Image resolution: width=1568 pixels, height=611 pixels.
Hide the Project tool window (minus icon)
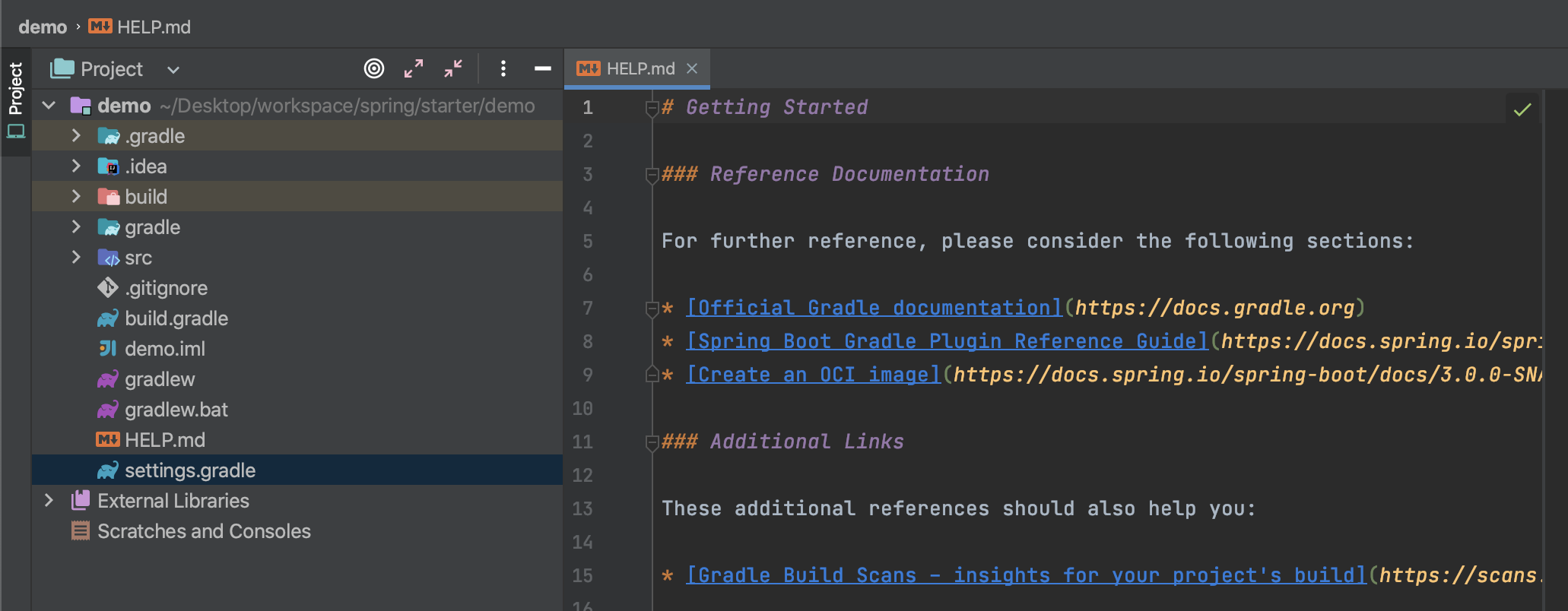click(543, 69)
